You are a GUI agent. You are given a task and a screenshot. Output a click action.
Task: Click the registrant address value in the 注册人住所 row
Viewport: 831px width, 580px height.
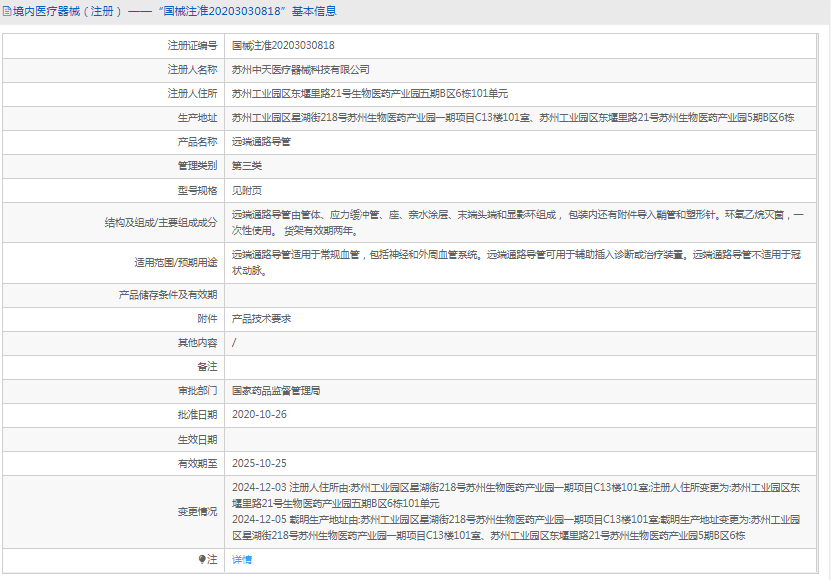[x=370, y=94]
